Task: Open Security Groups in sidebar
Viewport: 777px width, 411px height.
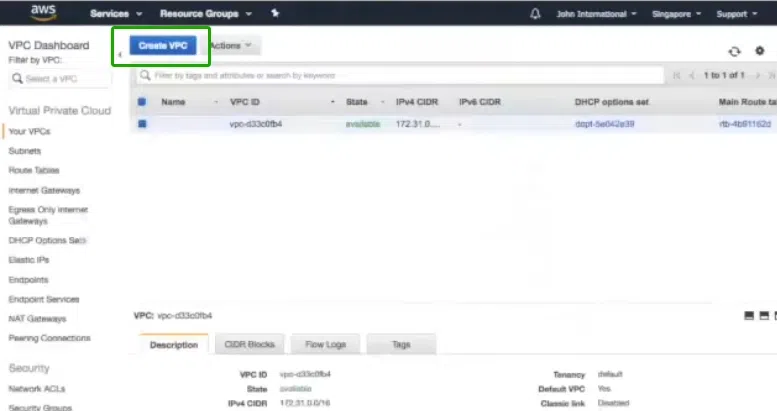Action: pos(40,408)
